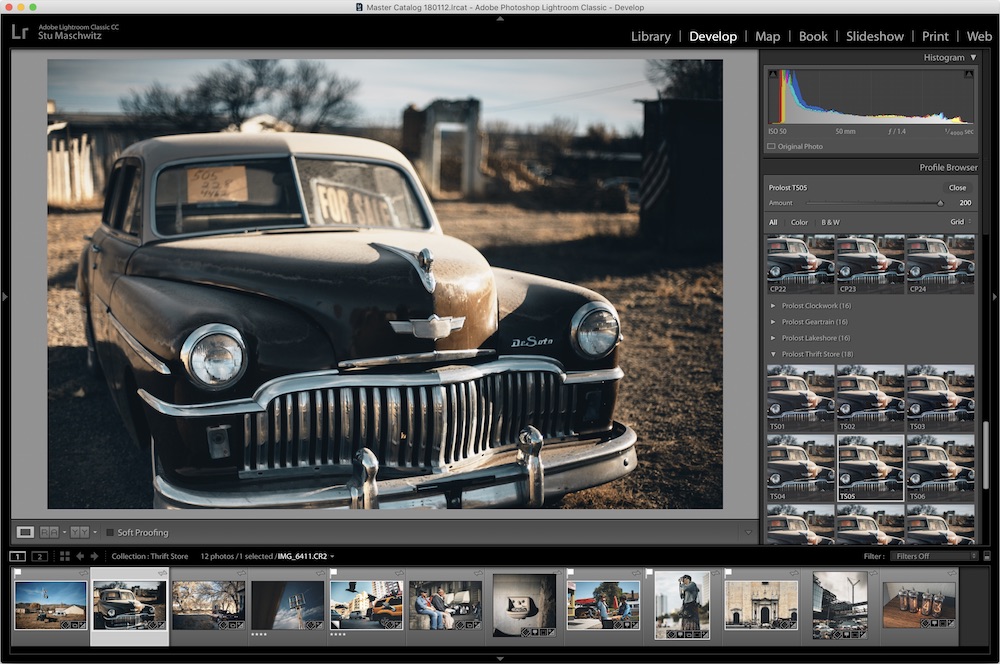
Task: Switch to the Web module
Action: [979, 36]
